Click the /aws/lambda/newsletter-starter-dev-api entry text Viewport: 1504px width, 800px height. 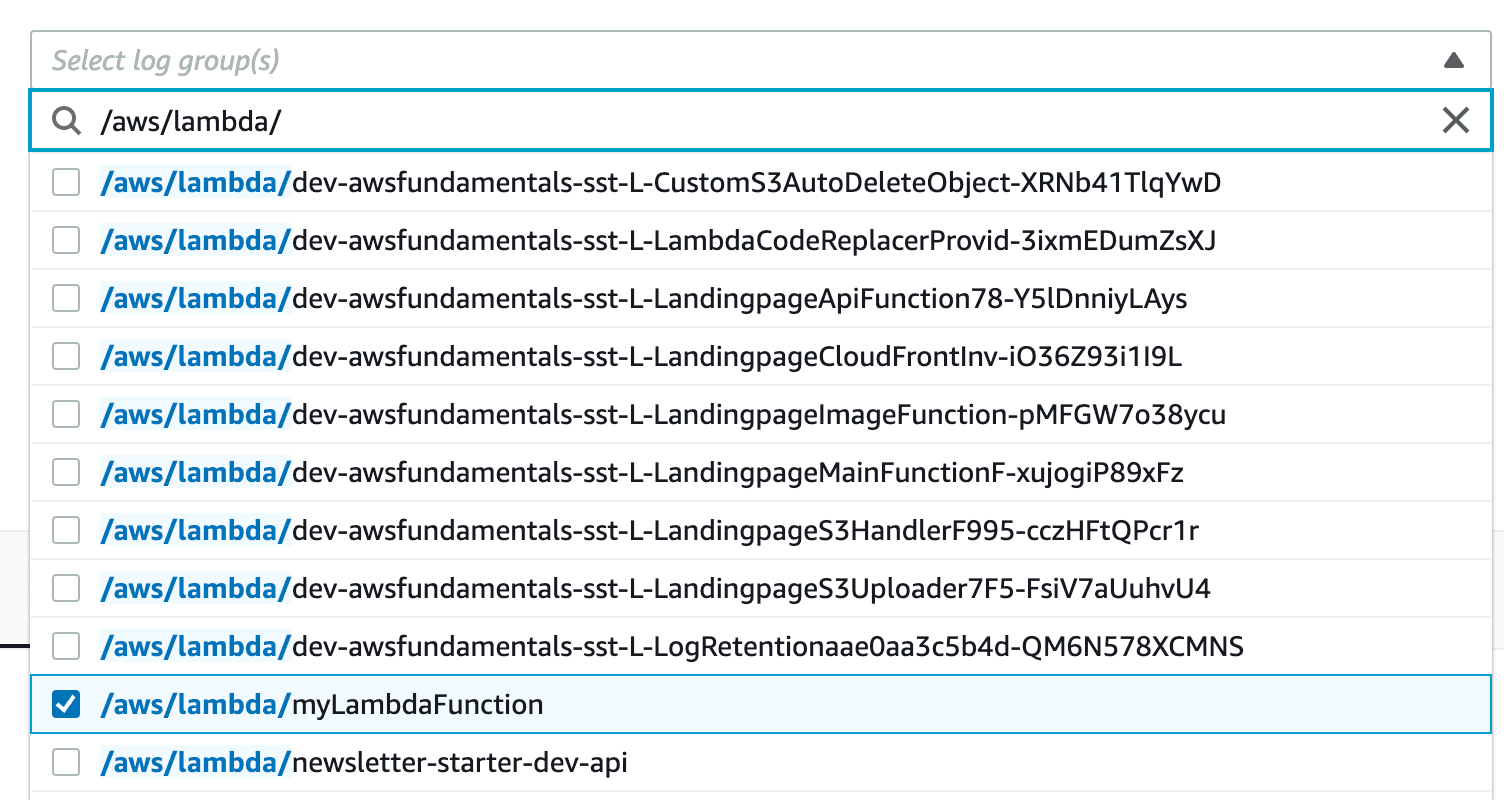click(364, 763)
